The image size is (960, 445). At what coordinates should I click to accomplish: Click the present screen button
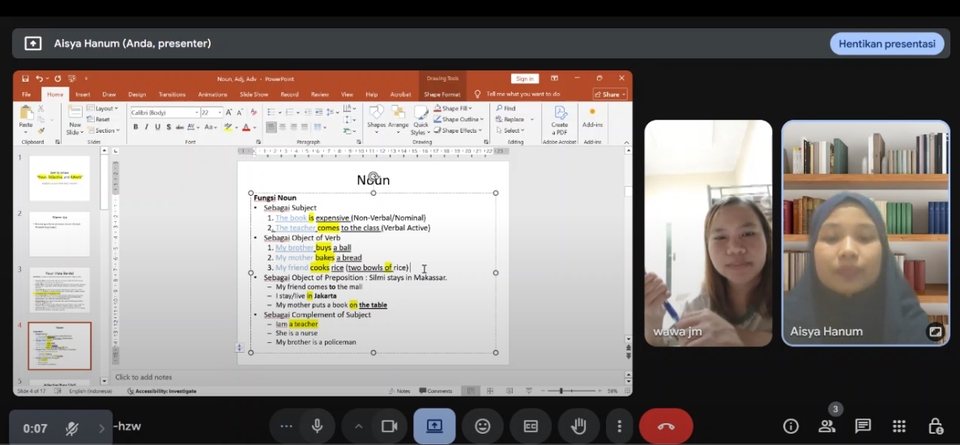tap(434, 426)
